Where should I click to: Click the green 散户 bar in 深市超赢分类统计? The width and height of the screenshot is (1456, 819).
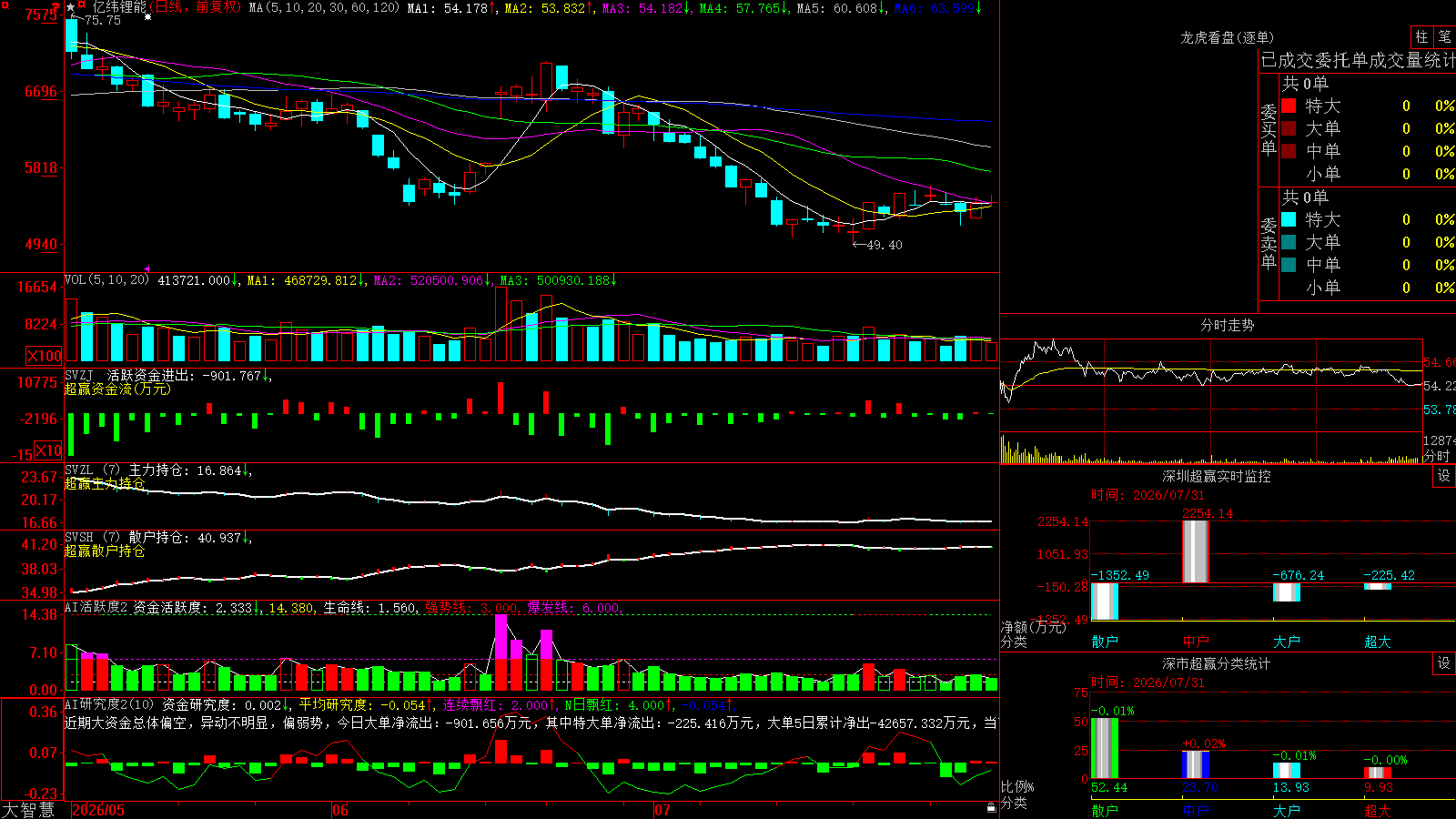point(1105,749)
